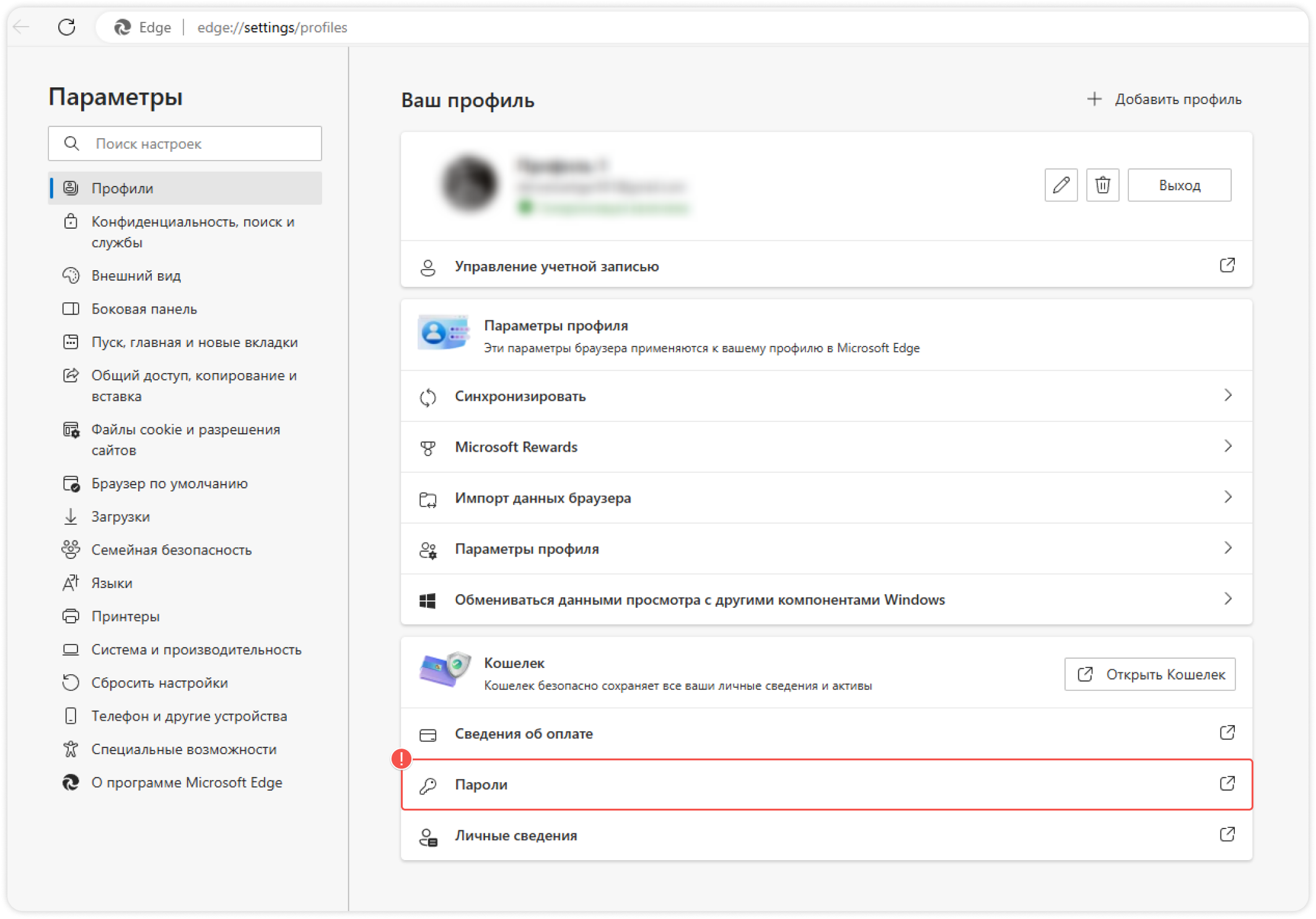Select Пуск, главная и новые вкладки
1316x919 pixels.
pos(185,342)
